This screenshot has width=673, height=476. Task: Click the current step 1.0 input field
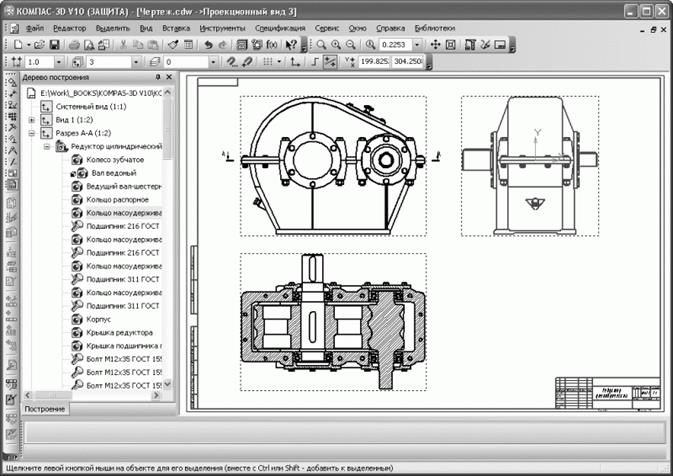click(40, 62)
